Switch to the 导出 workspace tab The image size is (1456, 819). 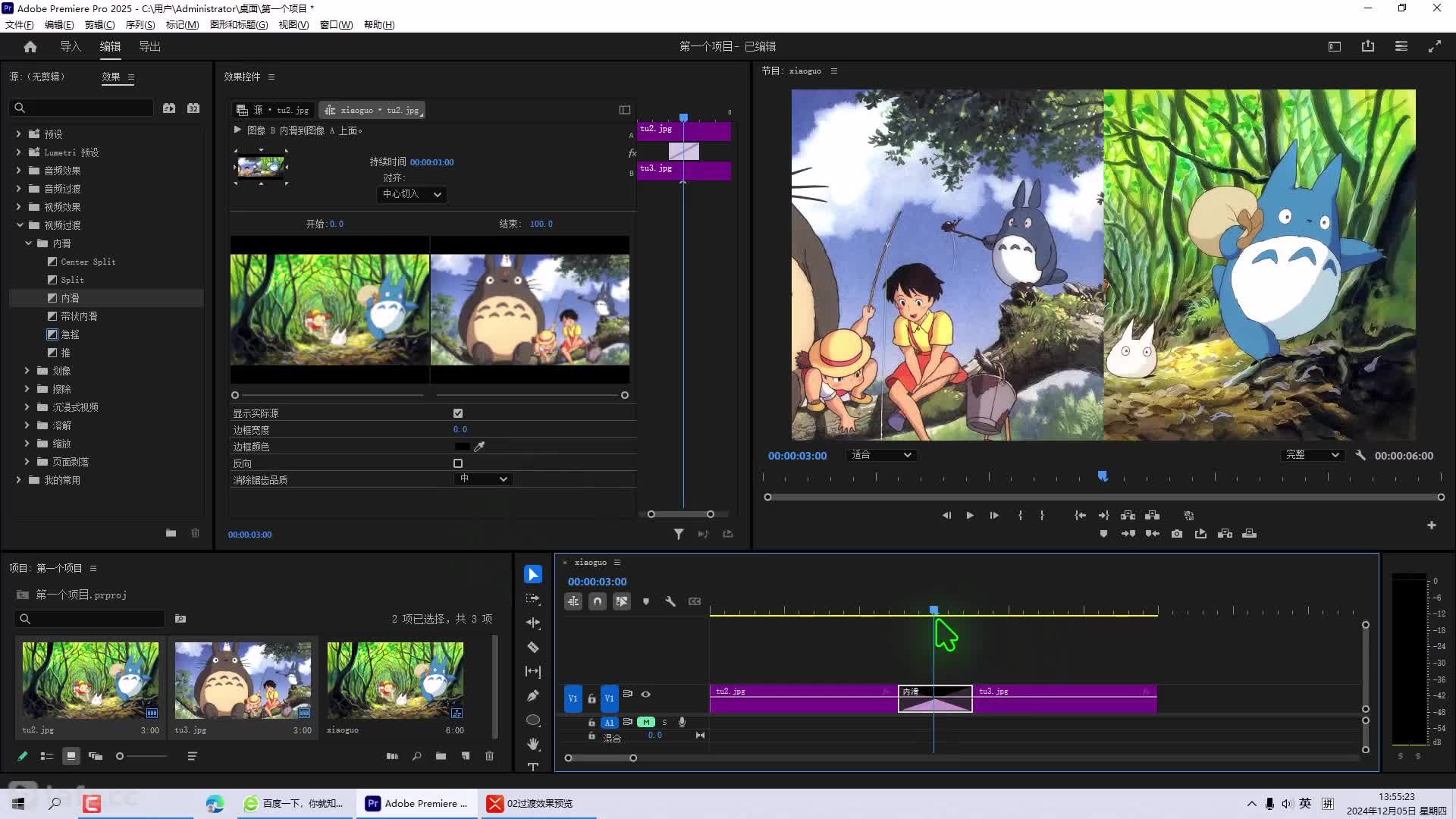[149, 47]
